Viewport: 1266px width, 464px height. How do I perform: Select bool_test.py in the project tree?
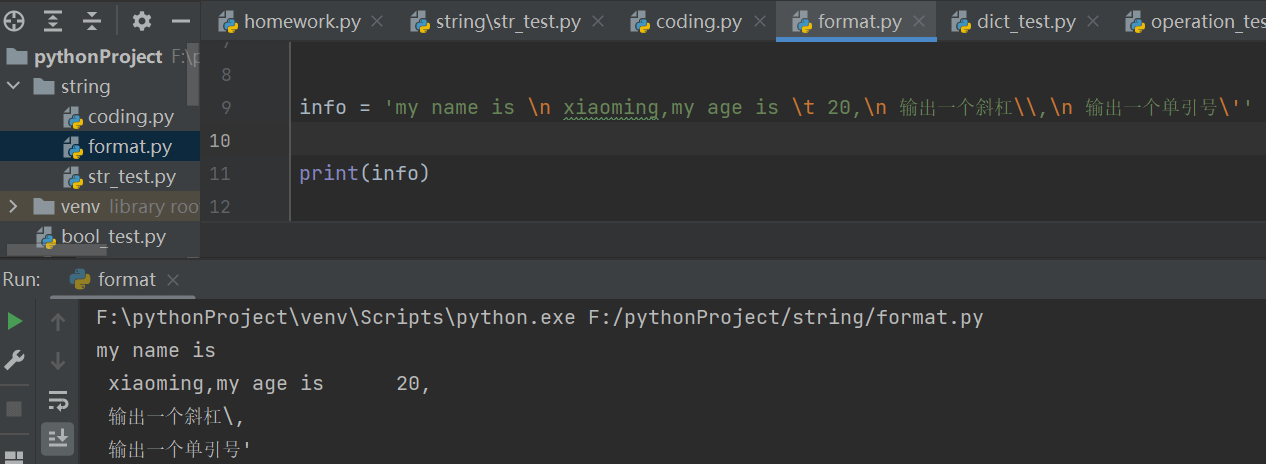[113, 237]
